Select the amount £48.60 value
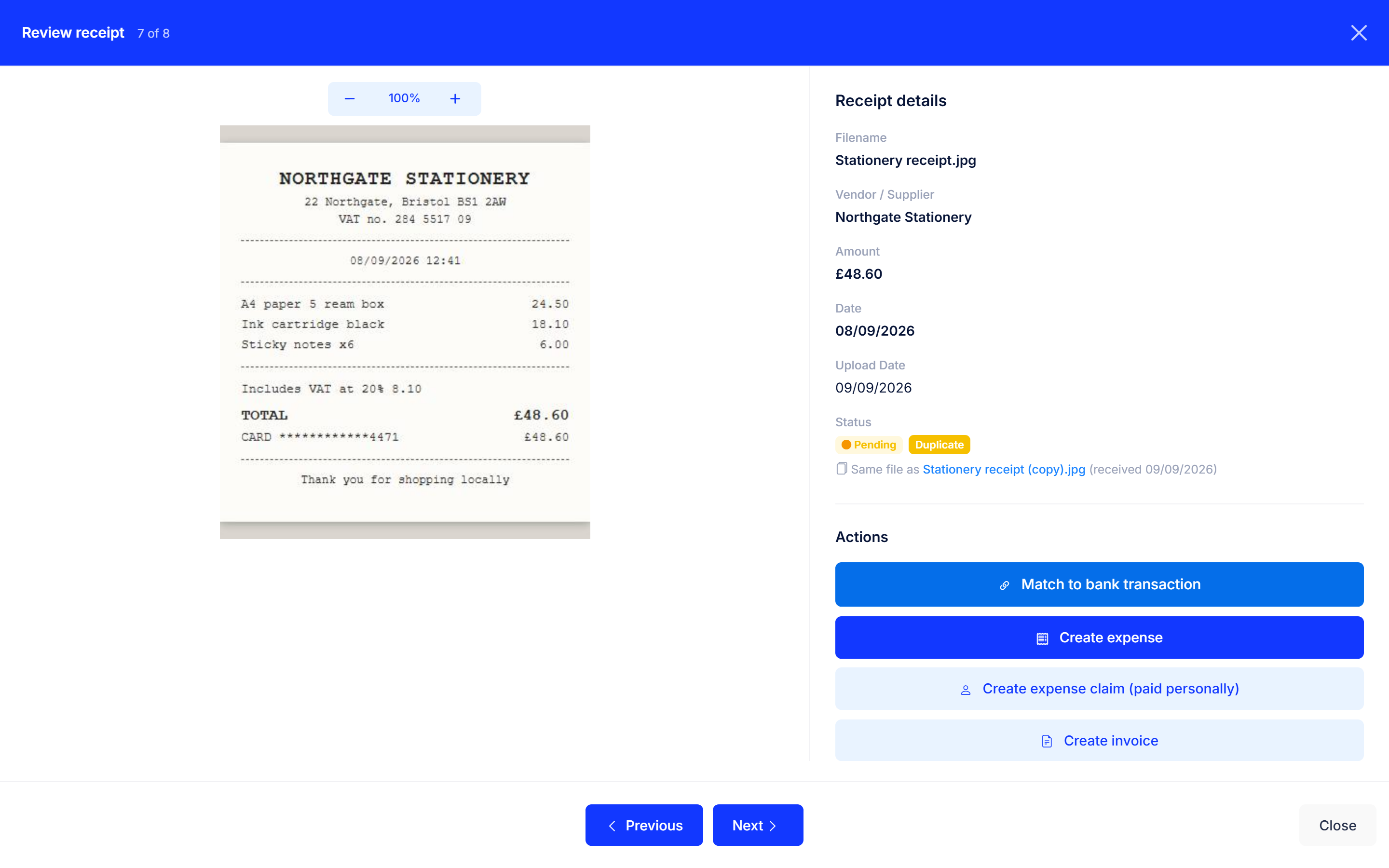The width and height of the screenshot is (1389, 868). pos(858,274)
